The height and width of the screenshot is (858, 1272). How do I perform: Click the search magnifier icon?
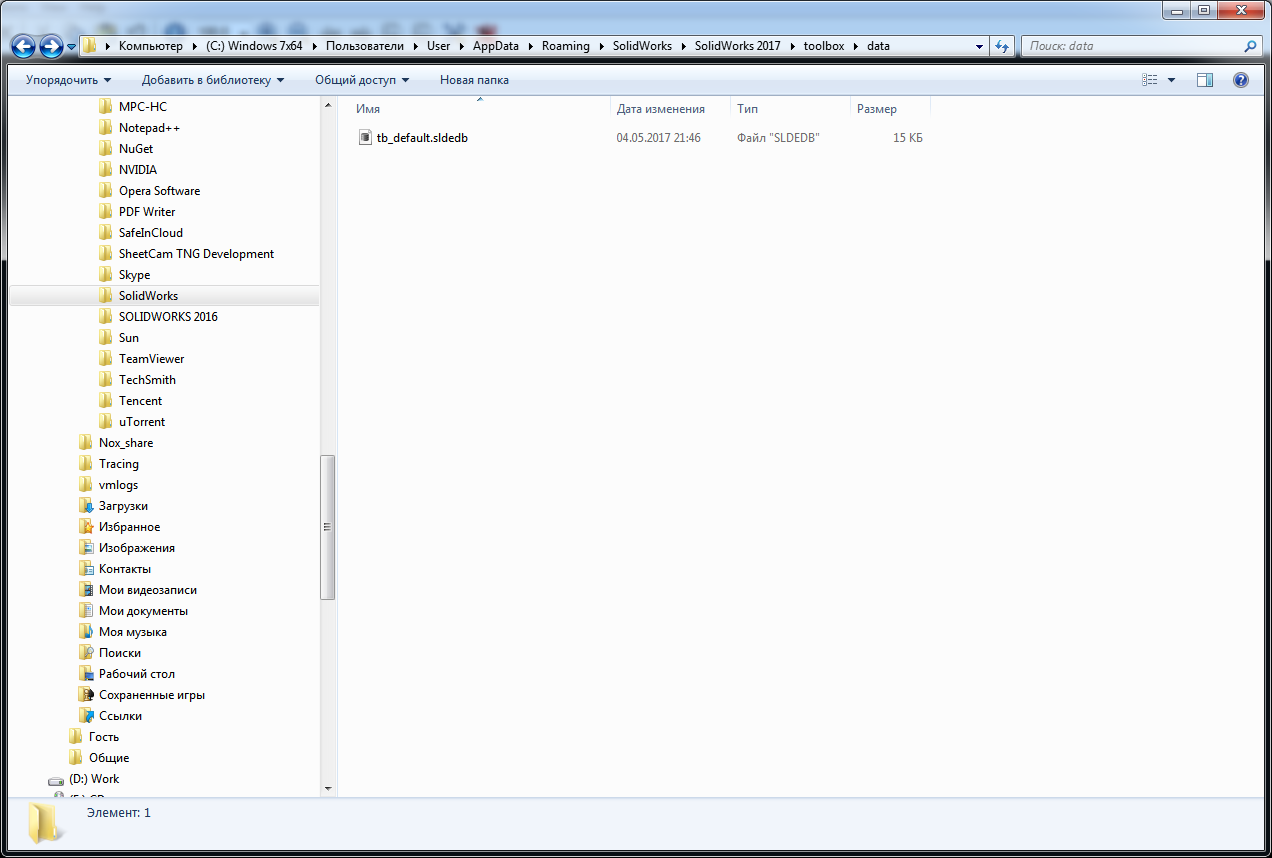[1250, 45]
